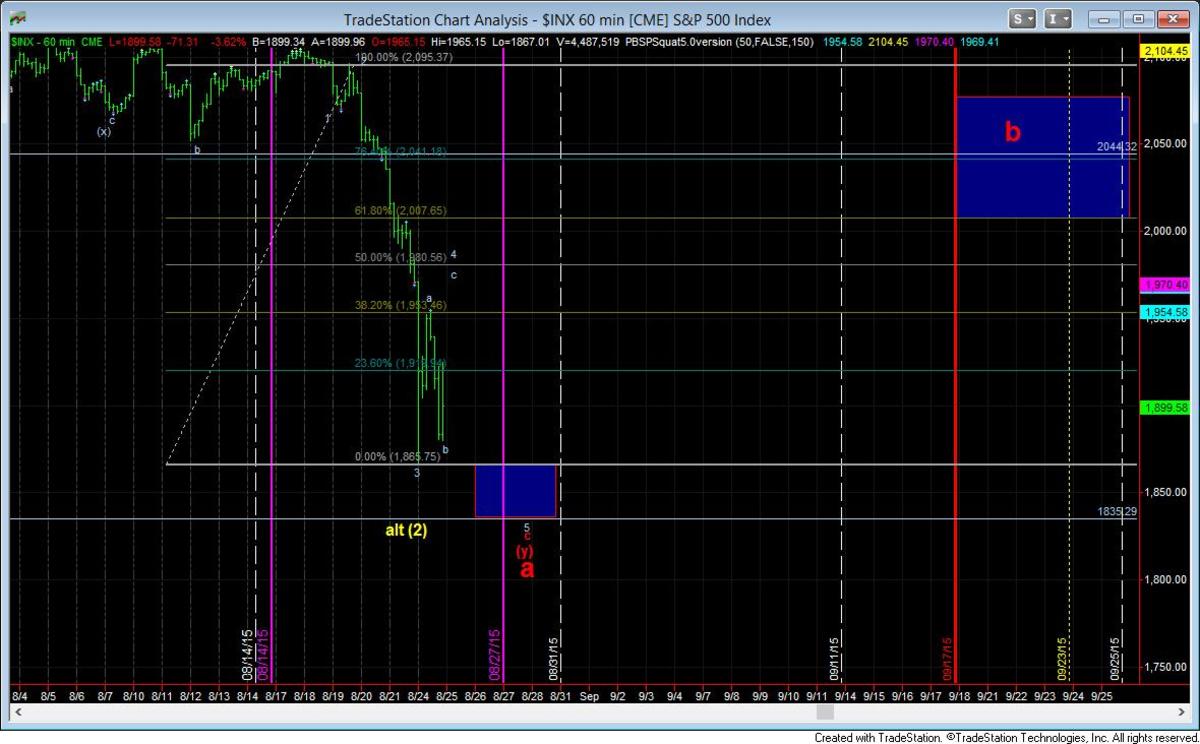
Task: Maximize the Chart Analysis window
Action: coord(1139,19)
